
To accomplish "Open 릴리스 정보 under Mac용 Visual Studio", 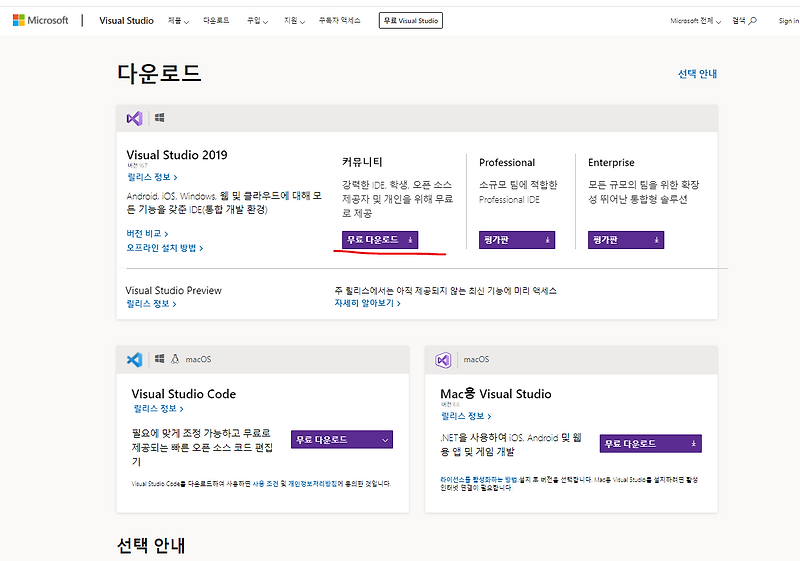I will point(466,416).
